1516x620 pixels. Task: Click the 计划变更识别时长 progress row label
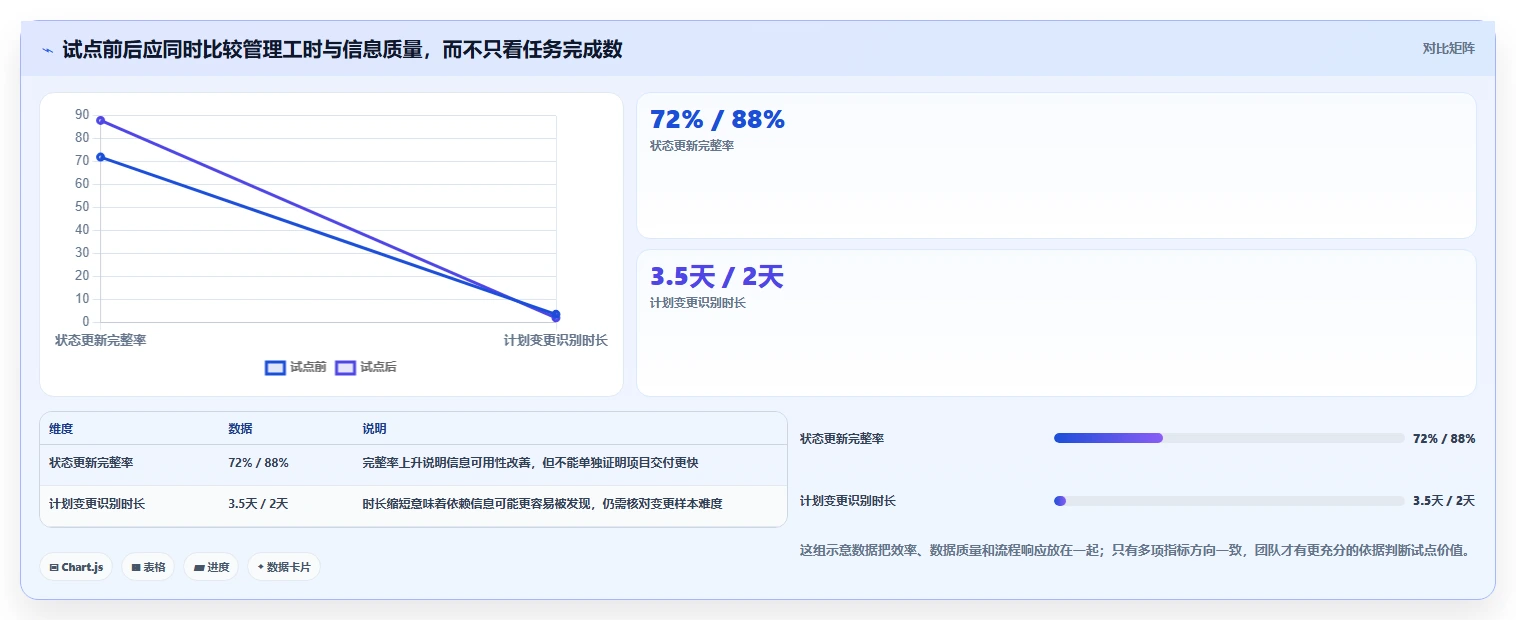pos(848,501)
